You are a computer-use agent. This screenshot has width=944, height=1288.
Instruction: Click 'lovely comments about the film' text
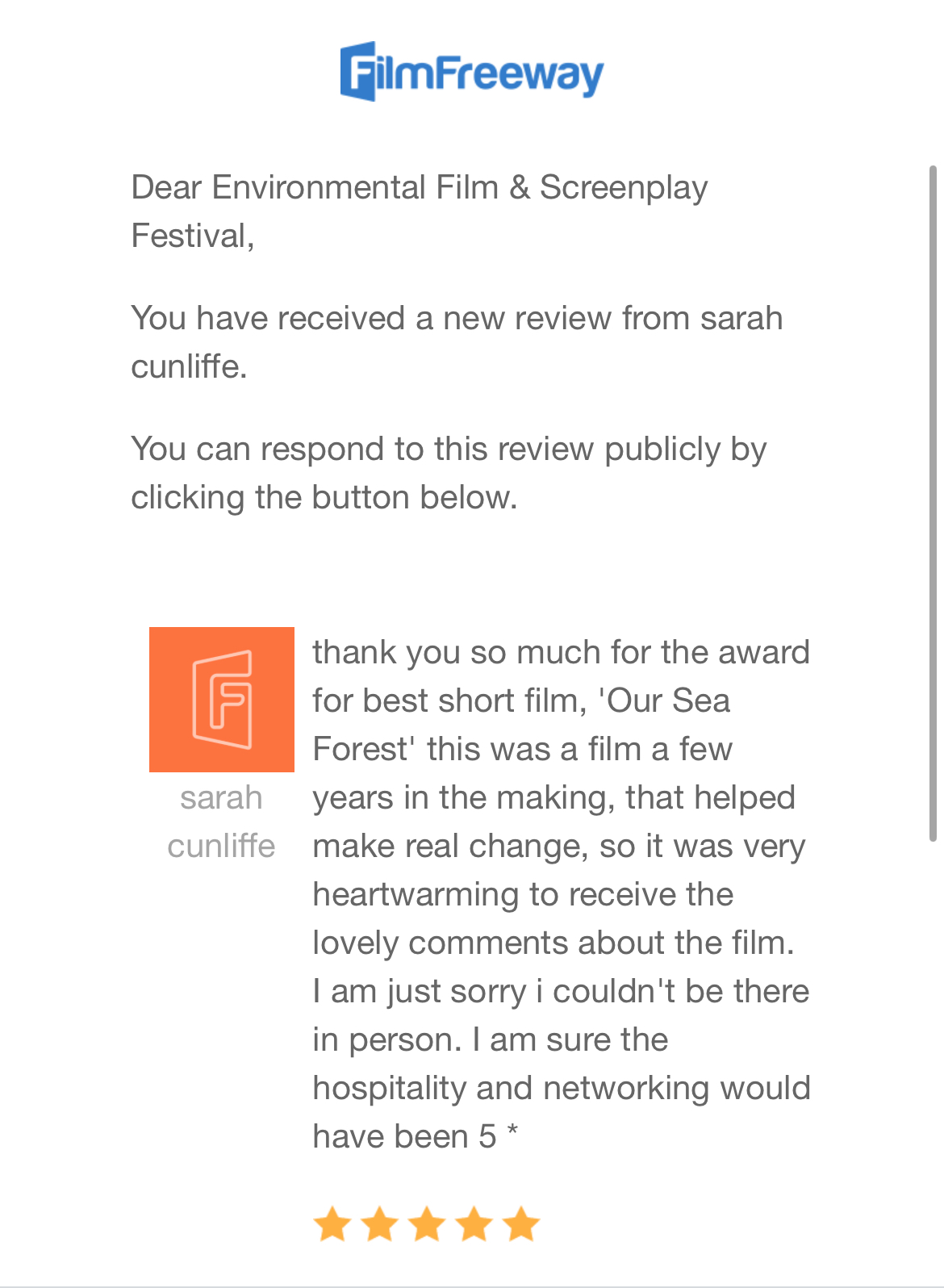coord(553,943)
